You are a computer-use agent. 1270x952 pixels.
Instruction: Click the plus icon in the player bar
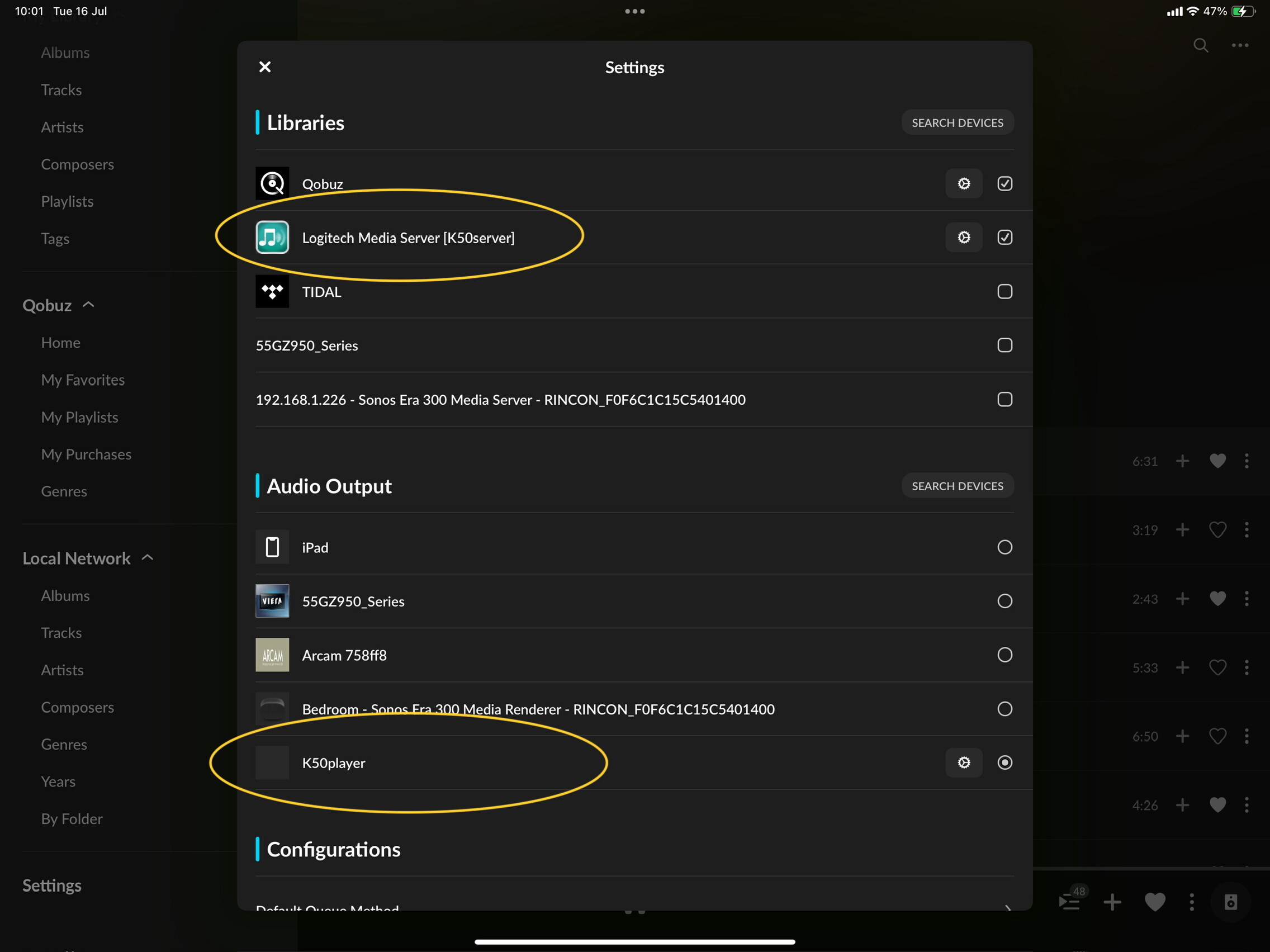tap(1112, 902)
